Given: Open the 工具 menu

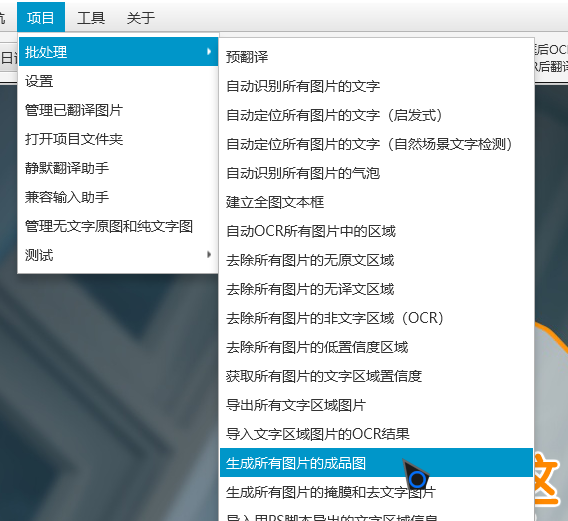Looking at the screenshot, I should click(x=91, y=17).
